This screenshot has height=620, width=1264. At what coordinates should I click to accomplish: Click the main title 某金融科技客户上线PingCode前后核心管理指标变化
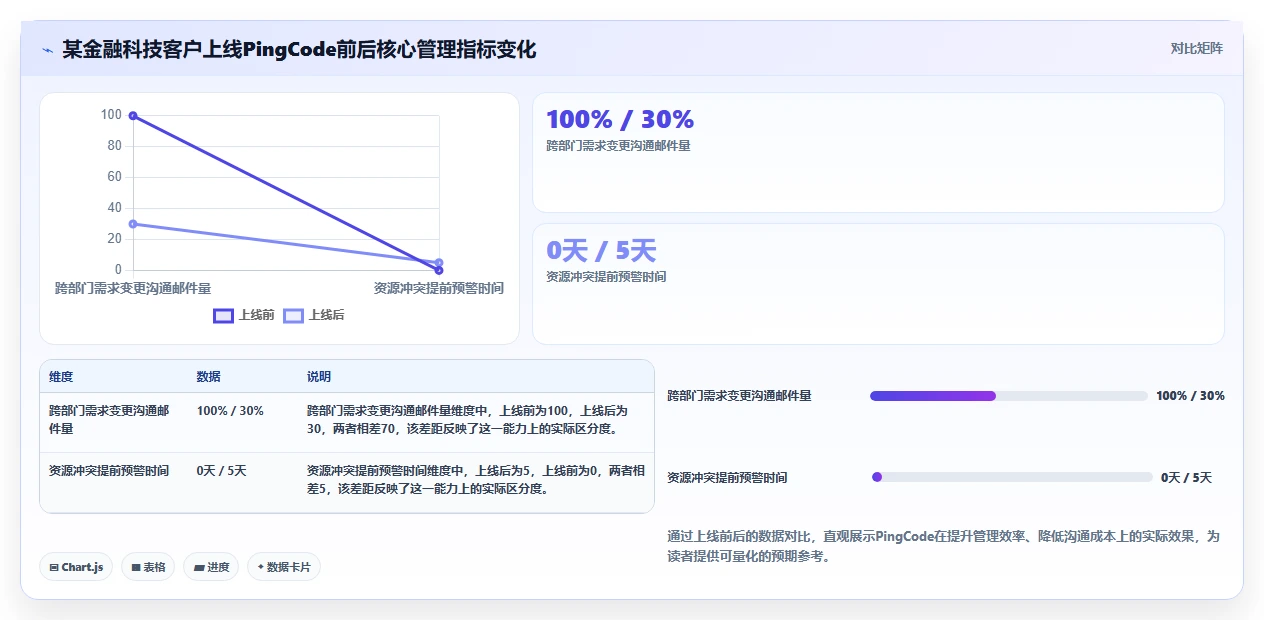click(x=299, y=49)
